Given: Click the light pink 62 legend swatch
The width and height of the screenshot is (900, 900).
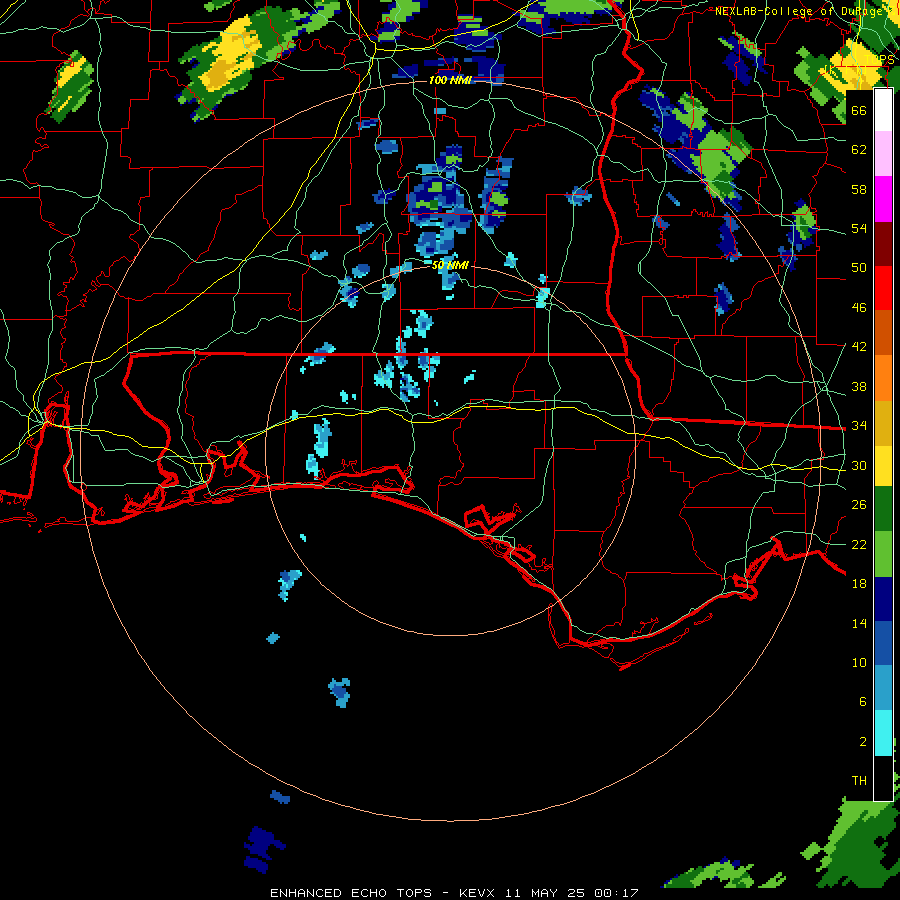Looking at the screenshot, I should coord(883,154).
